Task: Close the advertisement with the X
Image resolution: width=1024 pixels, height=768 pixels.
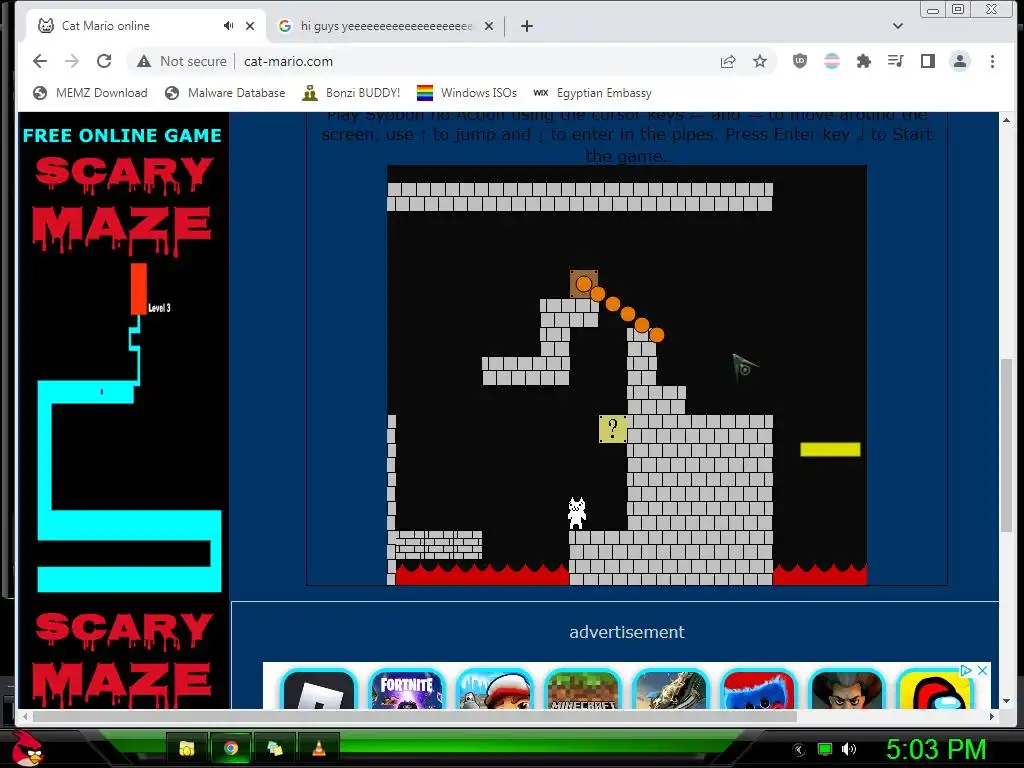Action: click(982, 670)
